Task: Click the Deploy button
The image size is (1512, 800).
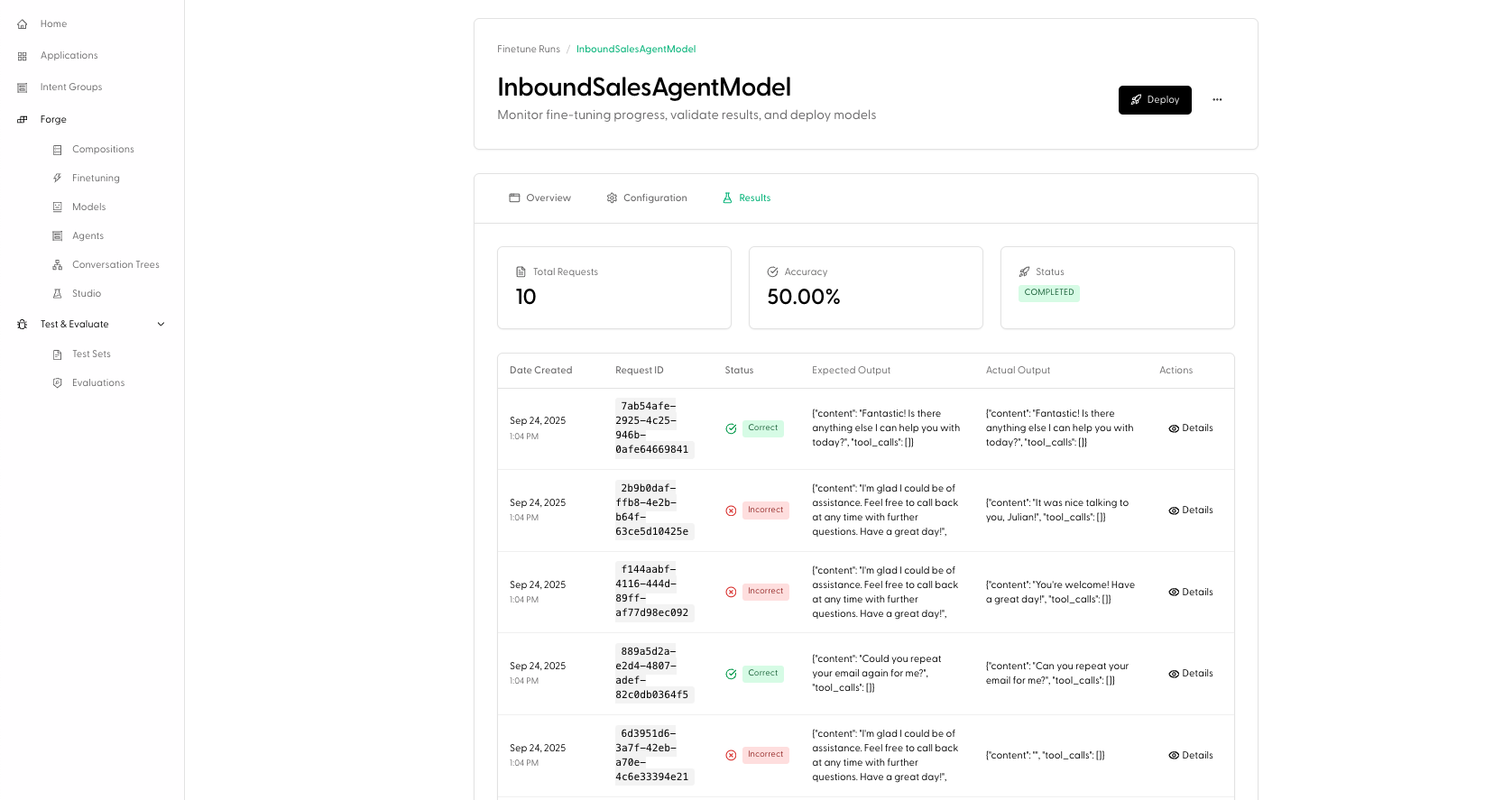Action: (x=1155, y=100)
